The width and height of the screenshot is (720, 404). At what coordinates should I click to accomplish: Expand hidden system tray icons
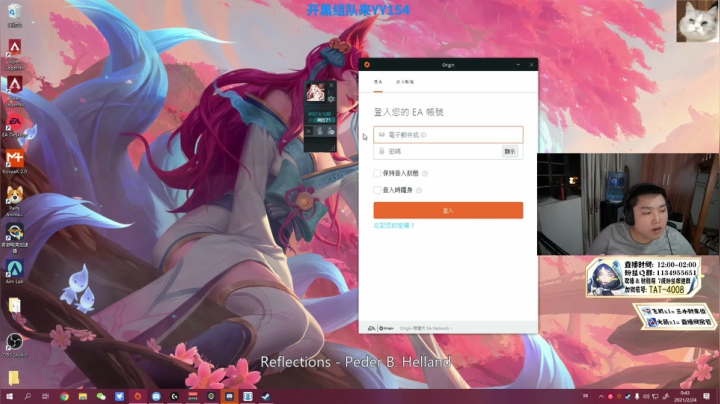click(x=601, y=396)
